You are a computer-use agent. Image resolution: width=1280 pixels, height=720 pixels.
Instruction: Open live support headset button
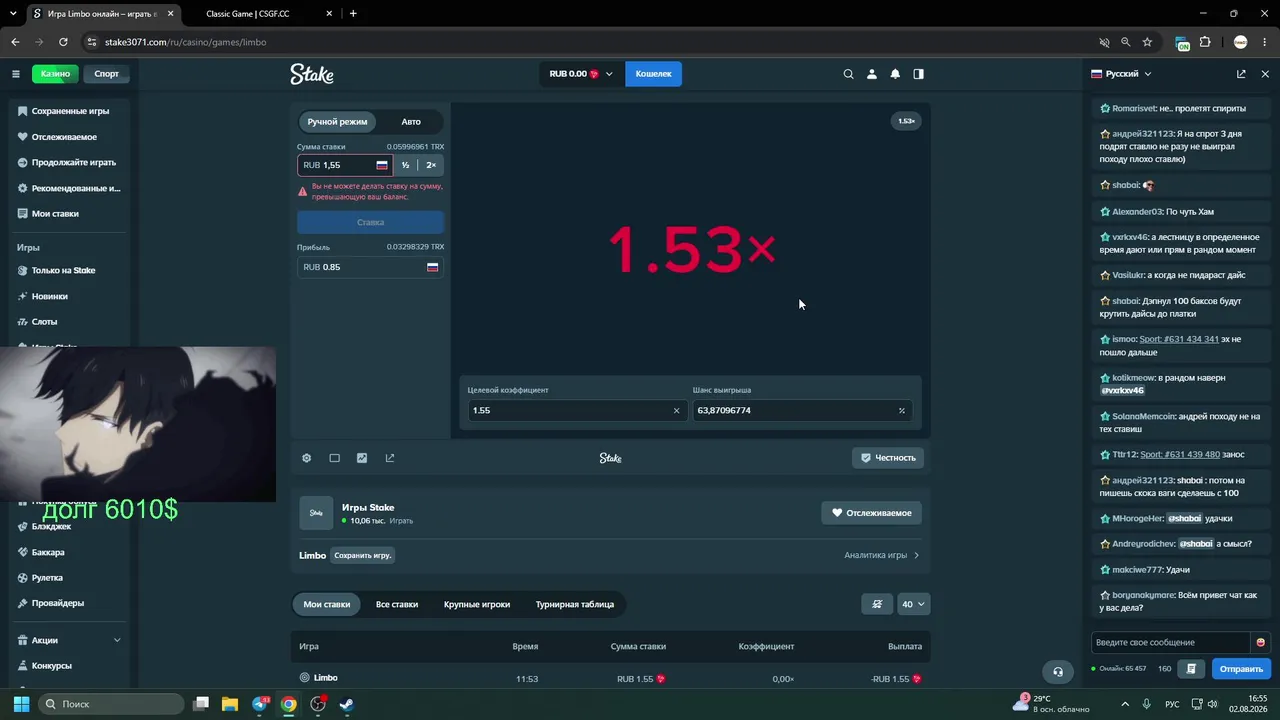[x=1057, y=671]
